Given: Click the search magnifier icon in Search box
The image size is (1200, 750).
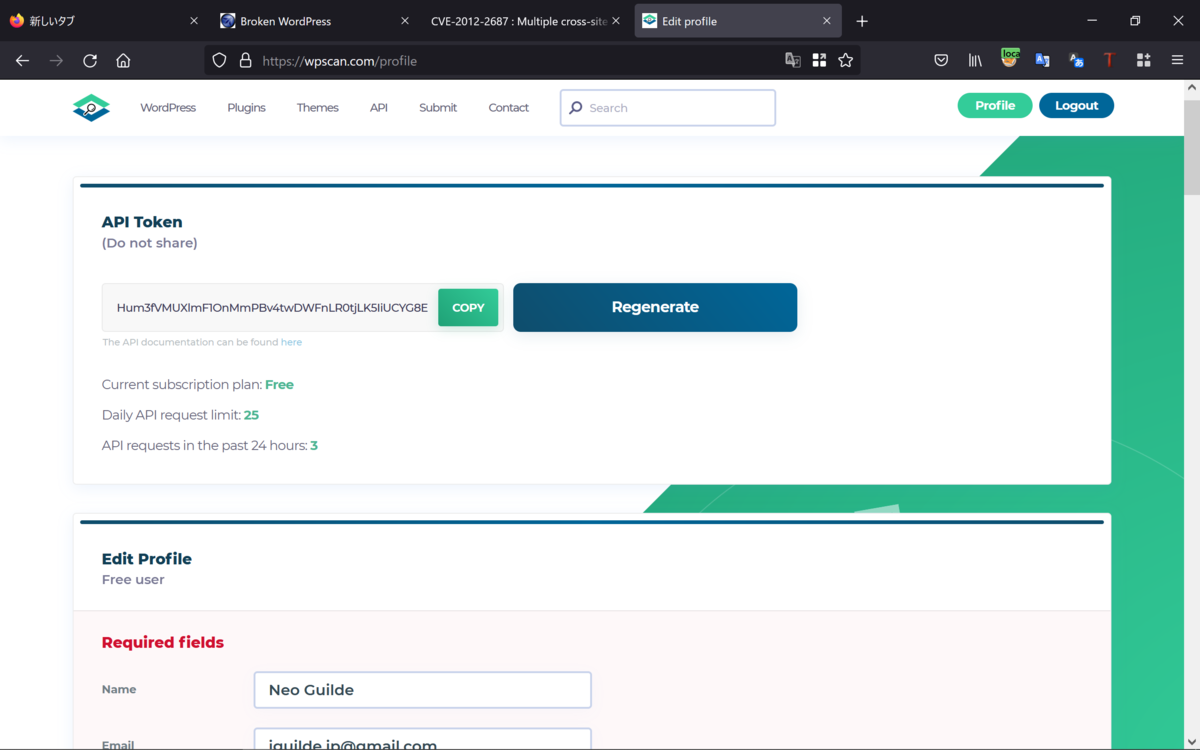Looking at the screenshot, I should tap(576, 108).
